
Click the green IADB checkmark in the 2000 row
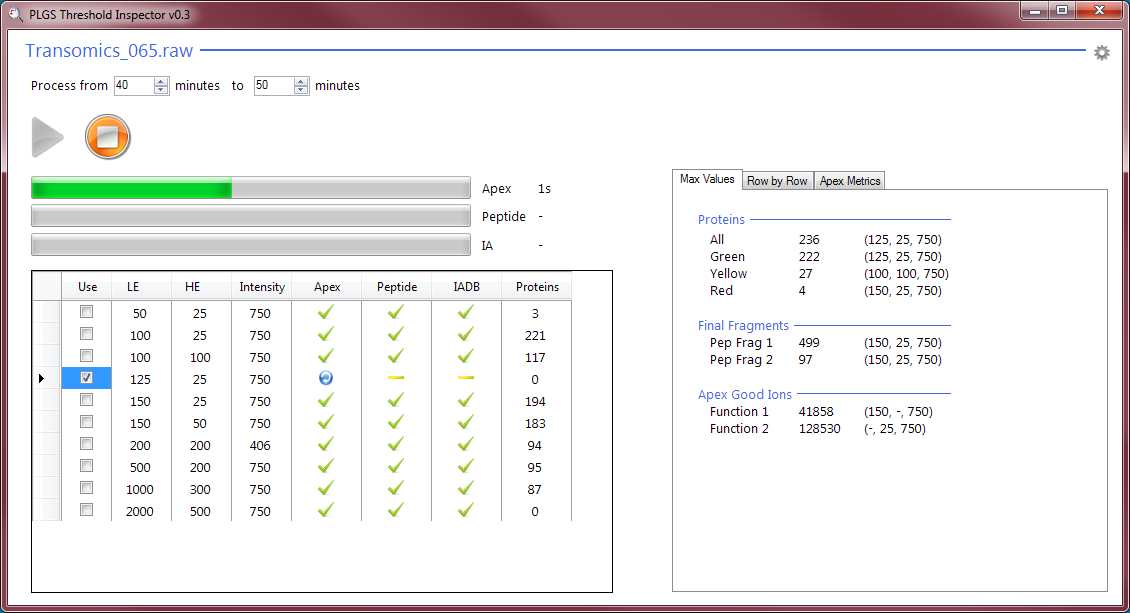point(465,511)
